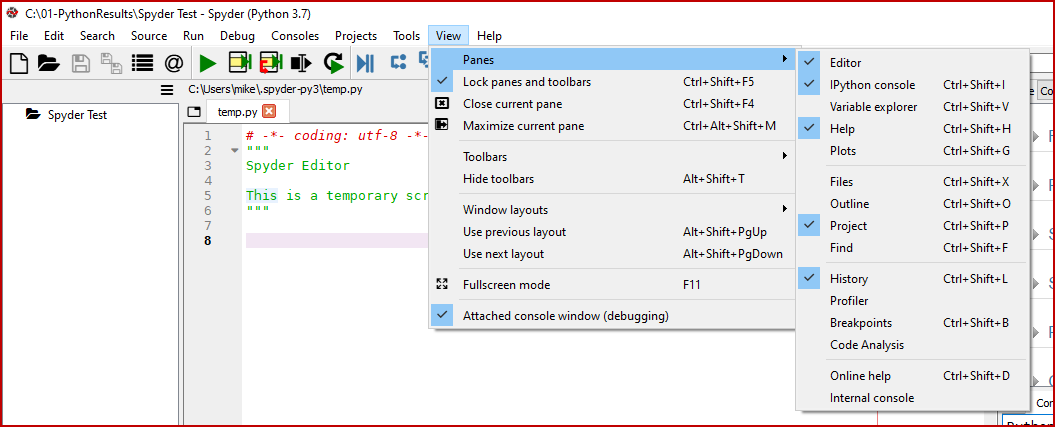The width and height of the screenshot is (1055, 427).
Task: Click the debug step icon
Action: 399,63
